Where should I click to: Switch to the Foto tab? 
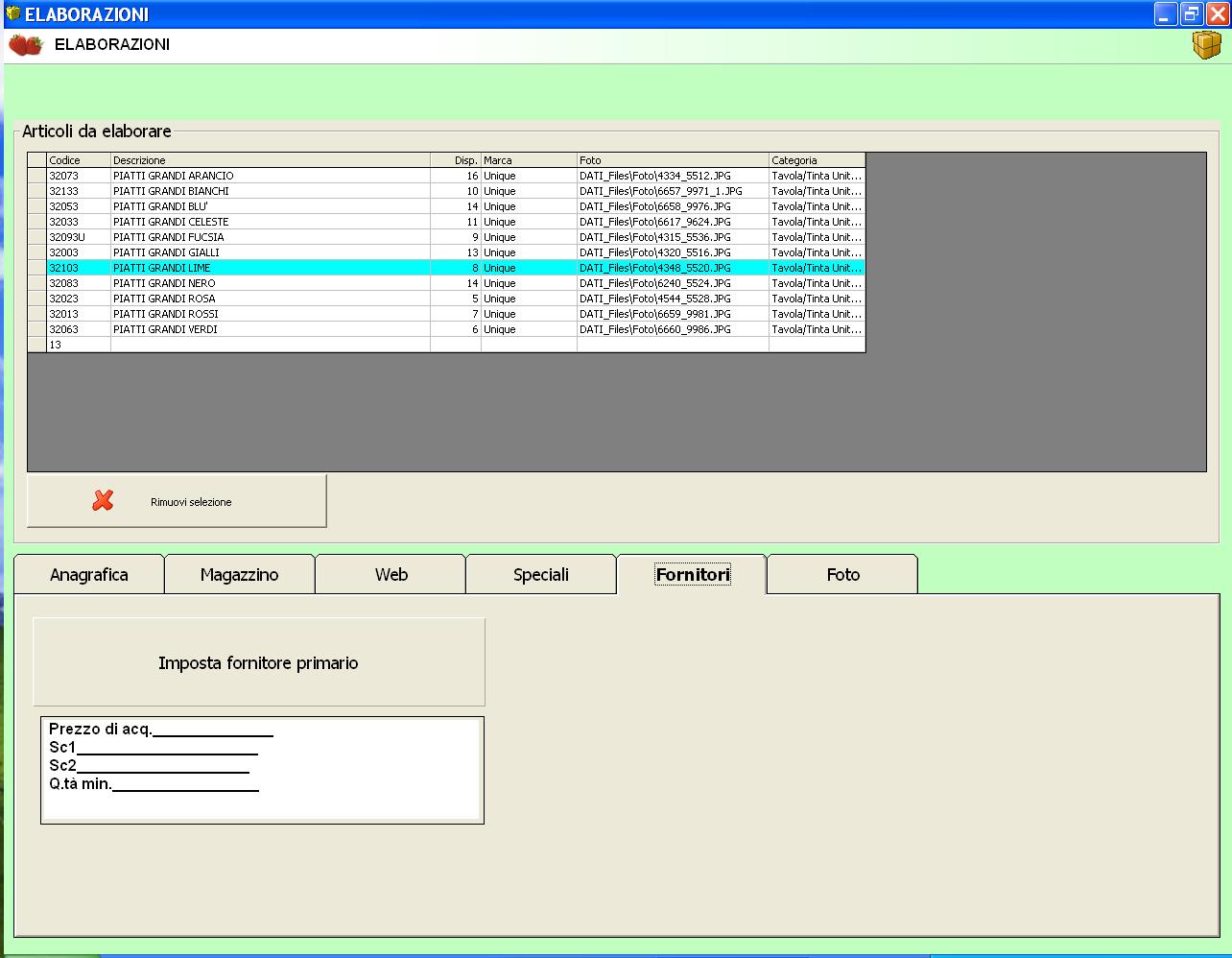(842, 575)
